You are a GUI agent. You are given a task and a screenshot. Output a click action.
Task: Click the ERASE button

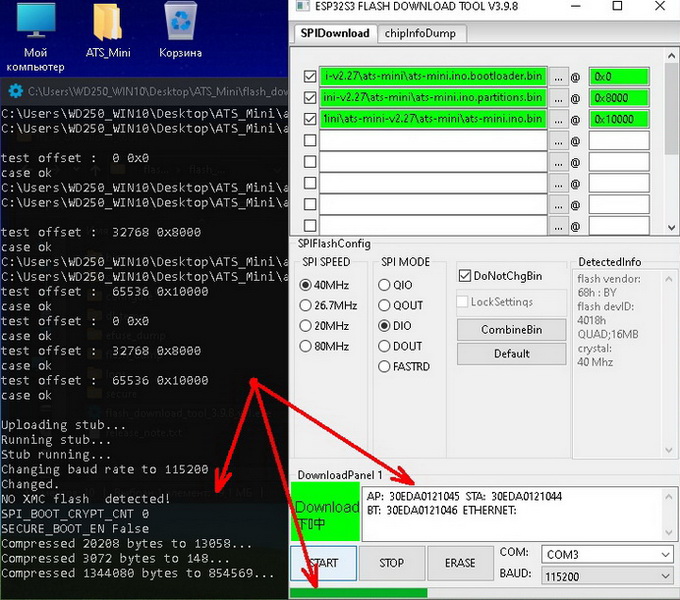(x=460, y=563)
